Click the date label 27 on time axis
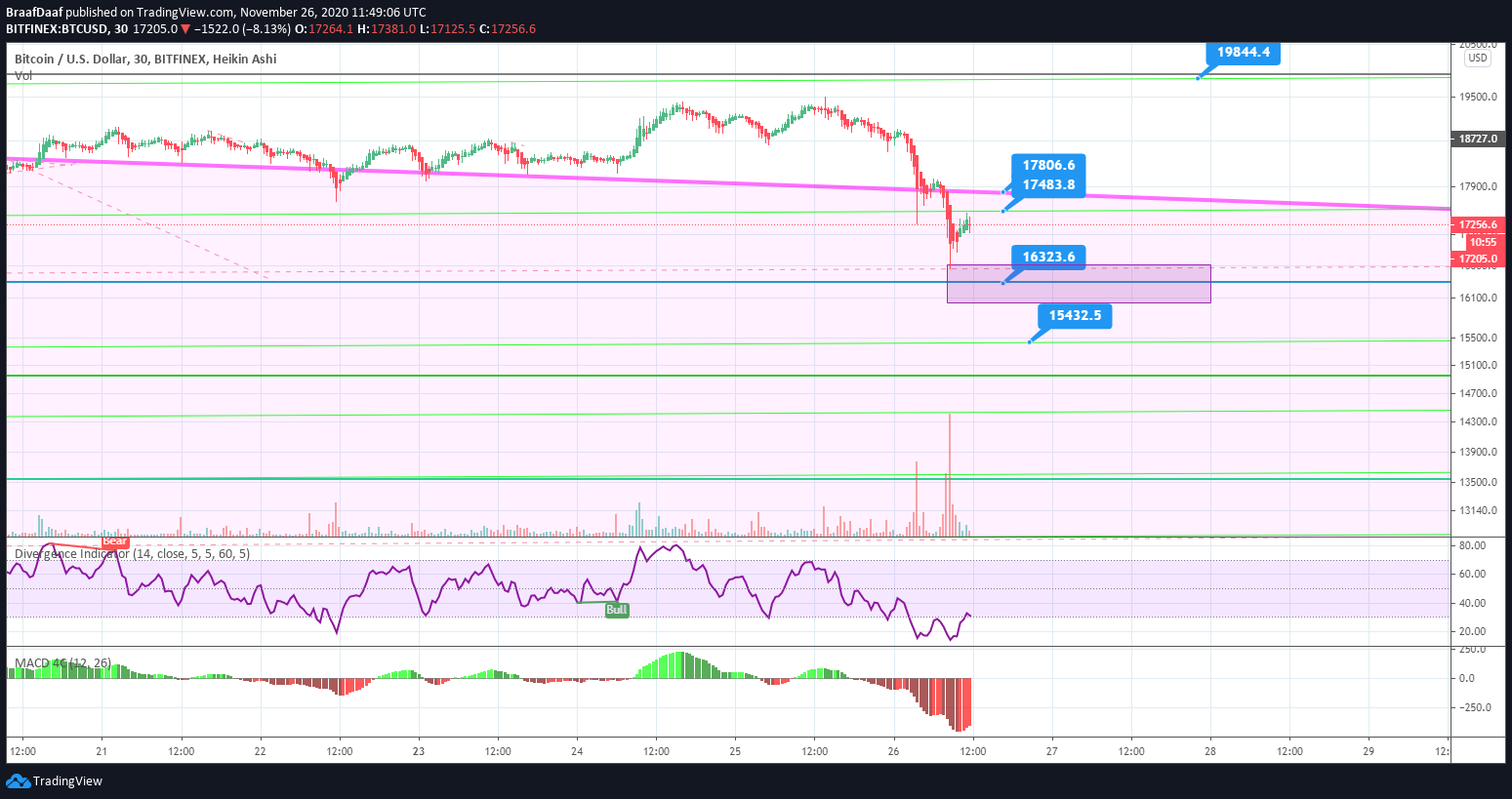Screen dimensions: 1512x799 pos(1052,752)
